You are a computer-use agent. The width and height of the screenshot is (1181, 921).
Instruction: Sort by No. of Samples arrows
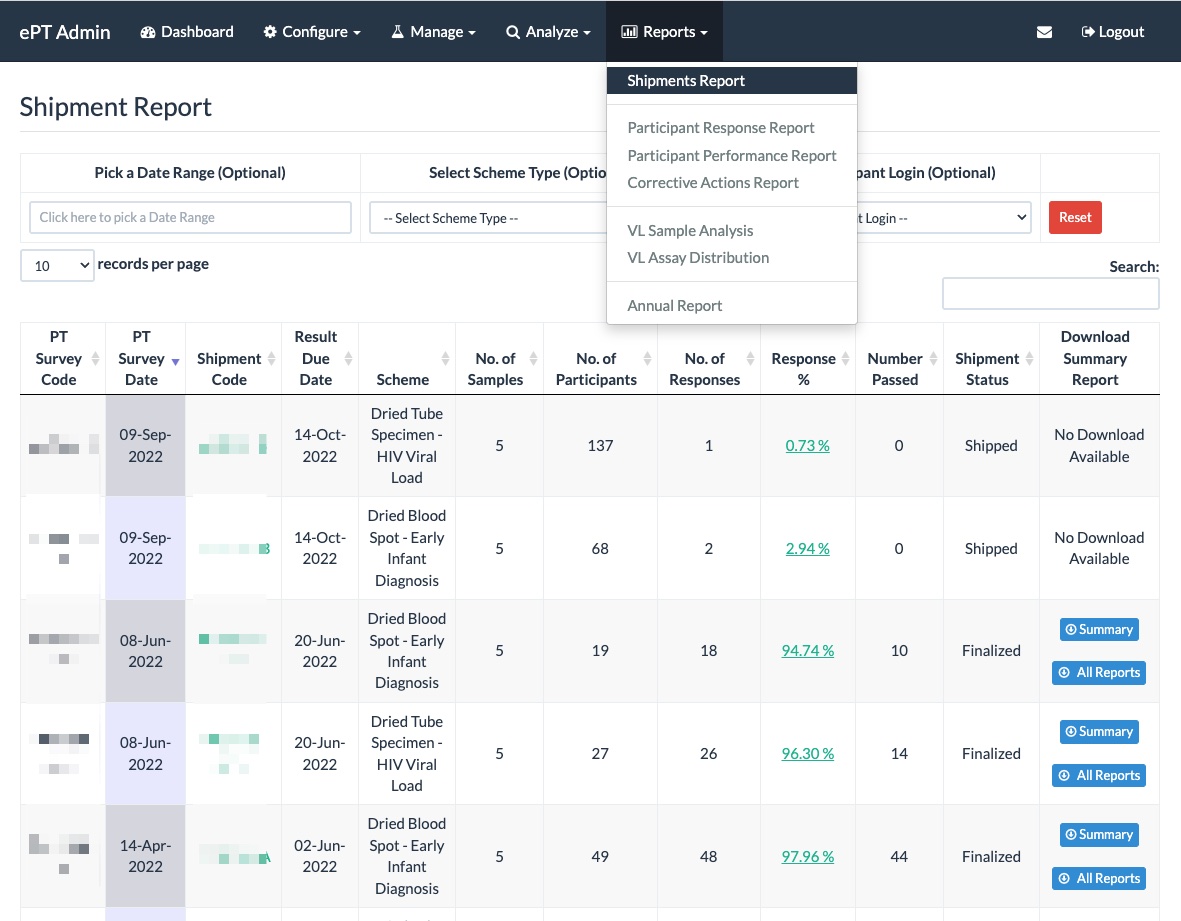pos(533,359)
